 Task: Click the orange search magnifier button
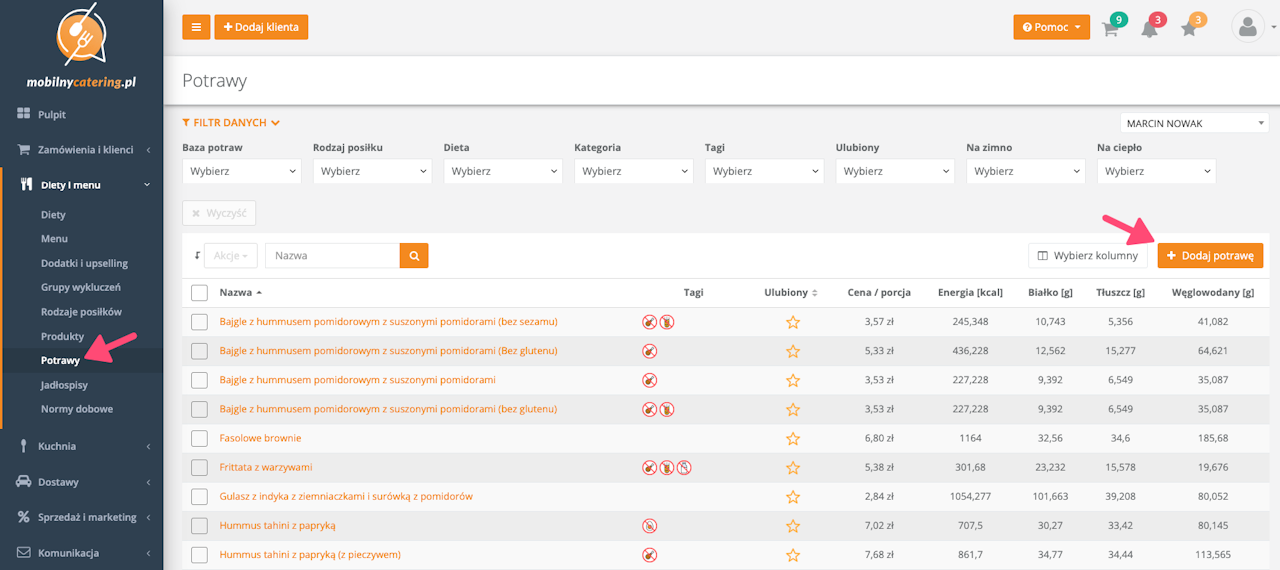[x=414, y=256]
